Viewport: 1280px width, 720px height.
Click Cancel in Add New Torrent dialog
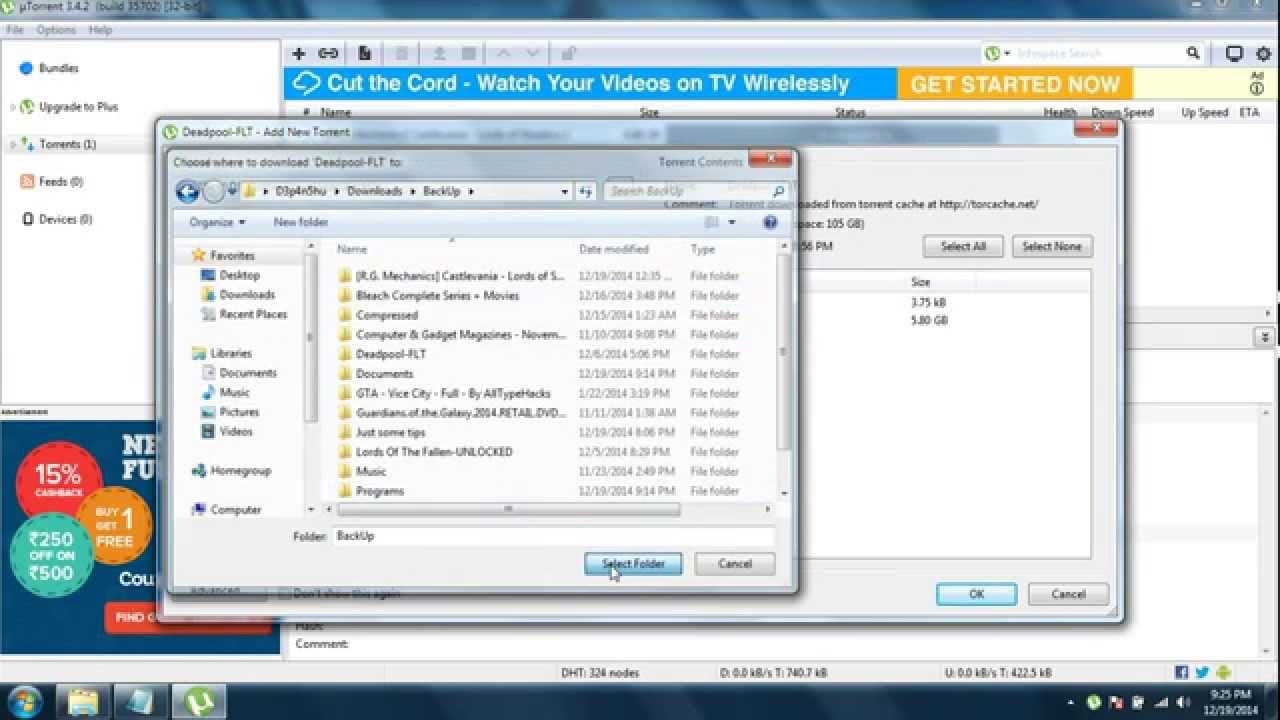click(x=1068, y=594)
